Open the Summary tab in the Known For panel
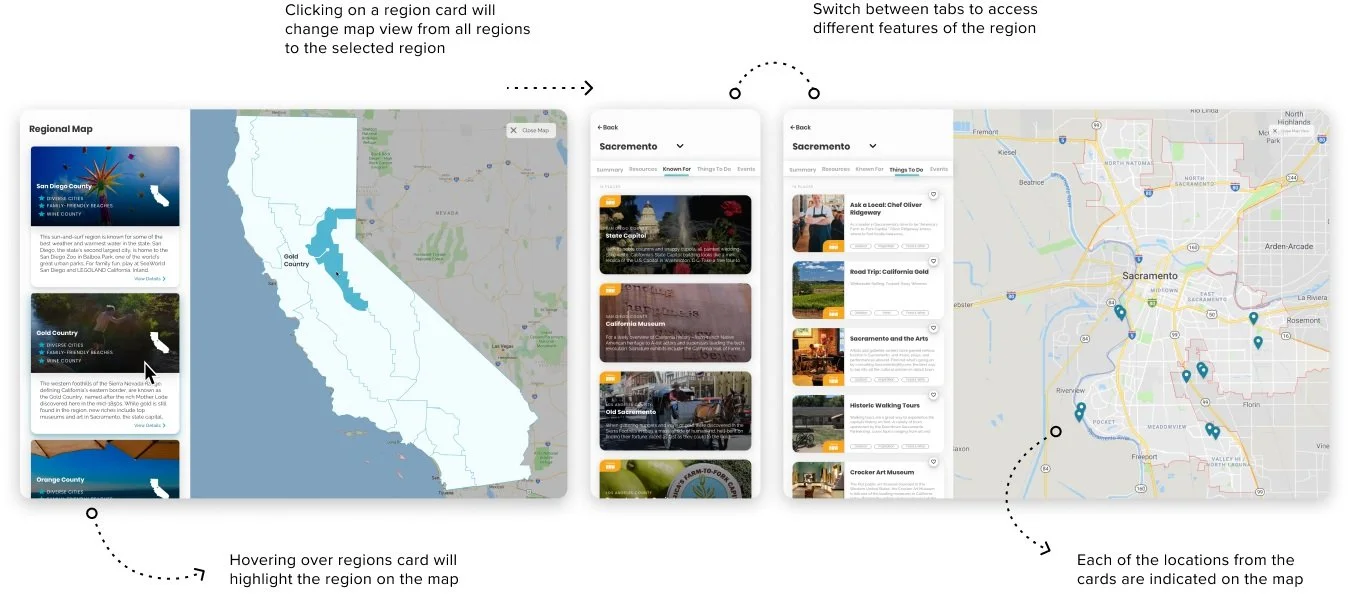 (610, 169)
